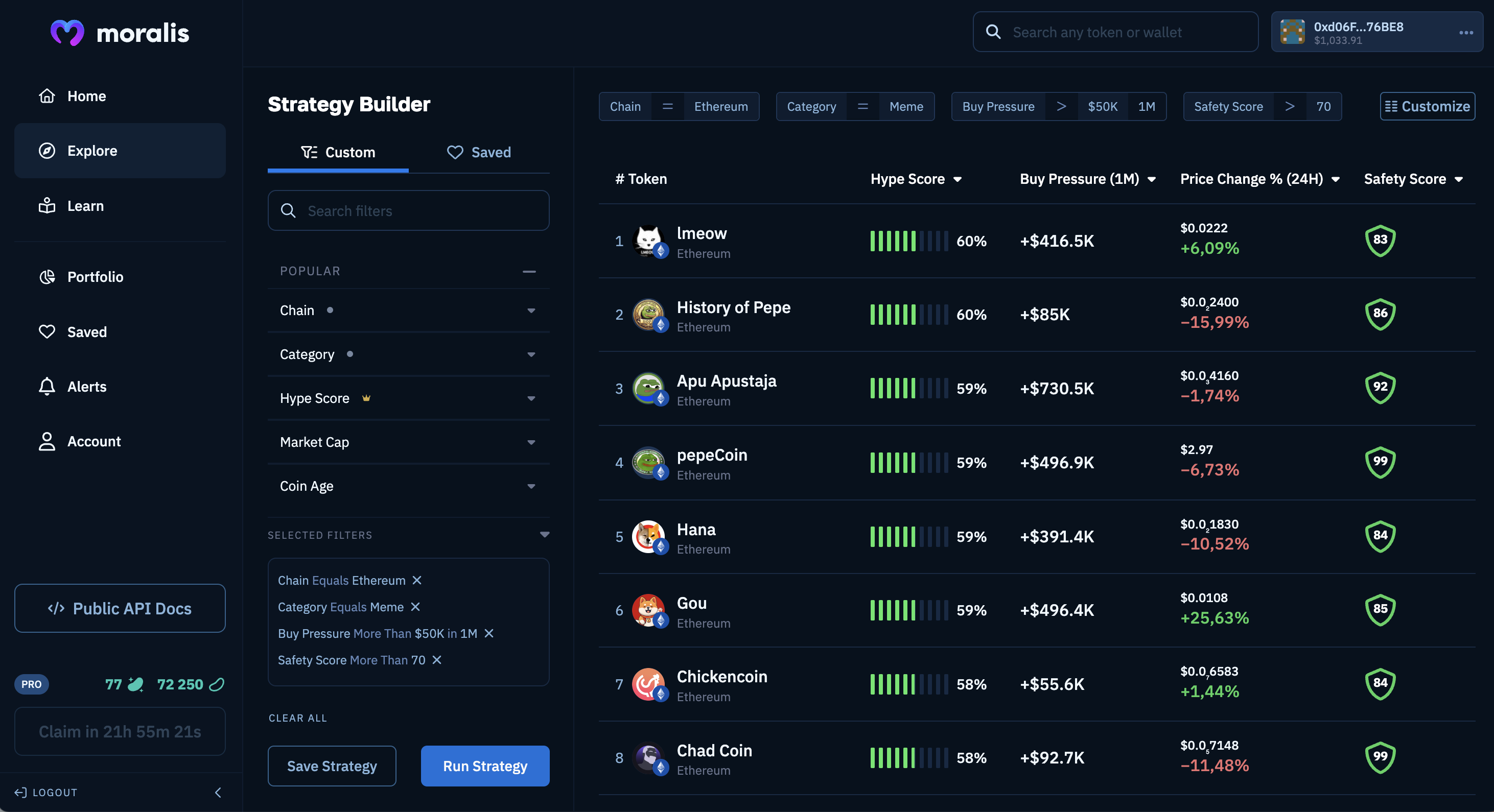Click the Gou token icon
The height and width of the screenshot is (812, 1494).
(648, 610)
